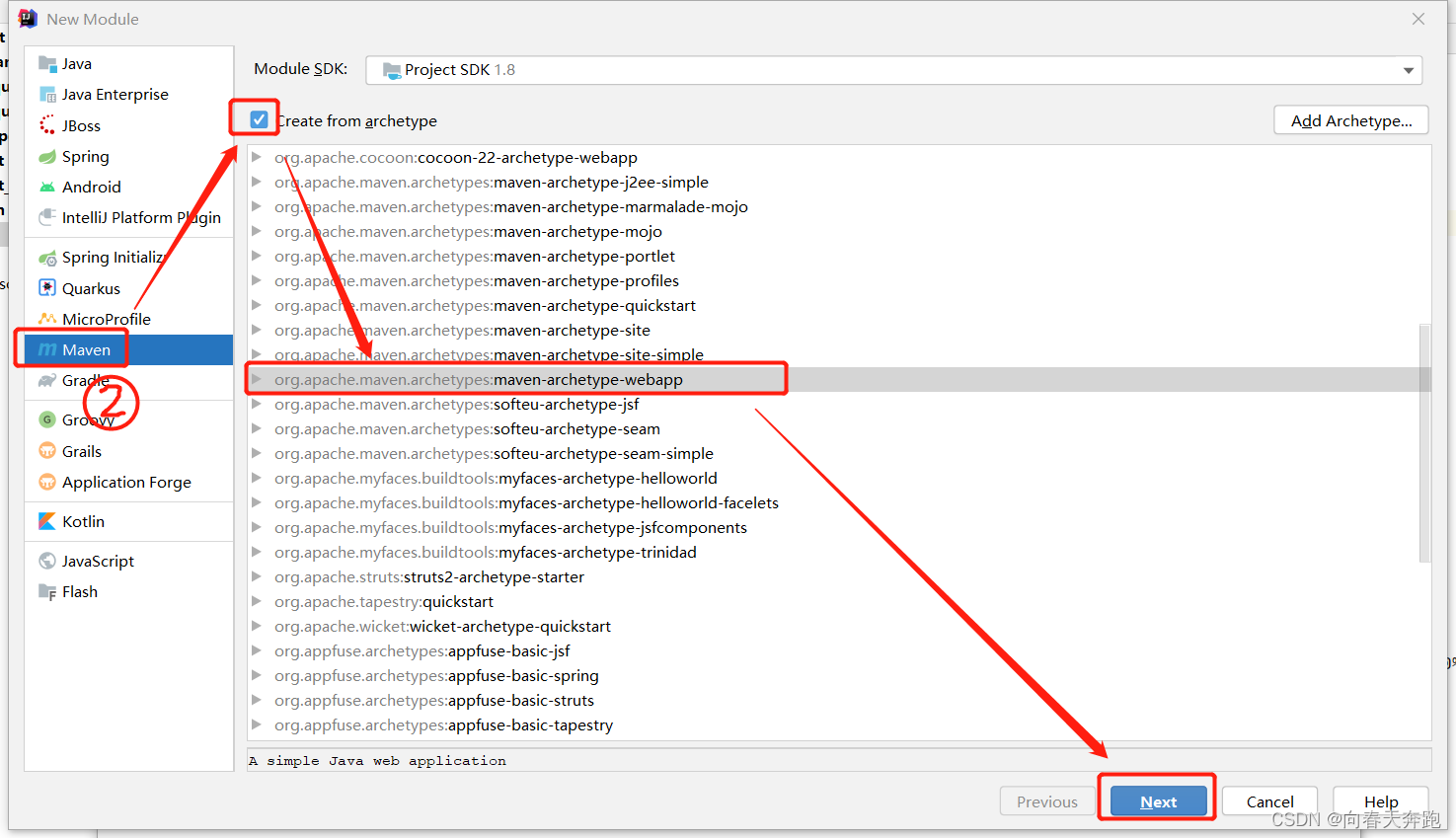This screenshot has width=1456, height=838.
Task: Select wicket-archetype-quickstart archetype
Action: click(x=838, y=626)
